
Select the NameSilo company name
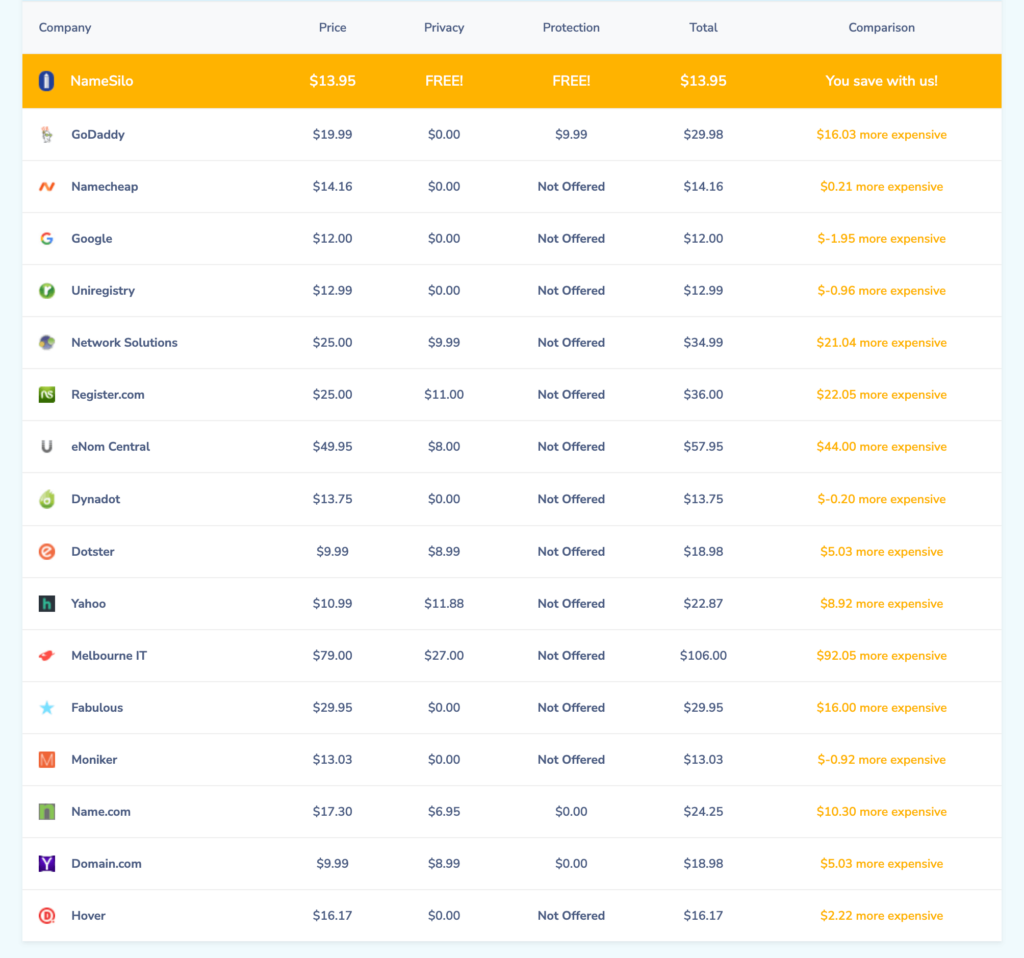pos(102,81)
